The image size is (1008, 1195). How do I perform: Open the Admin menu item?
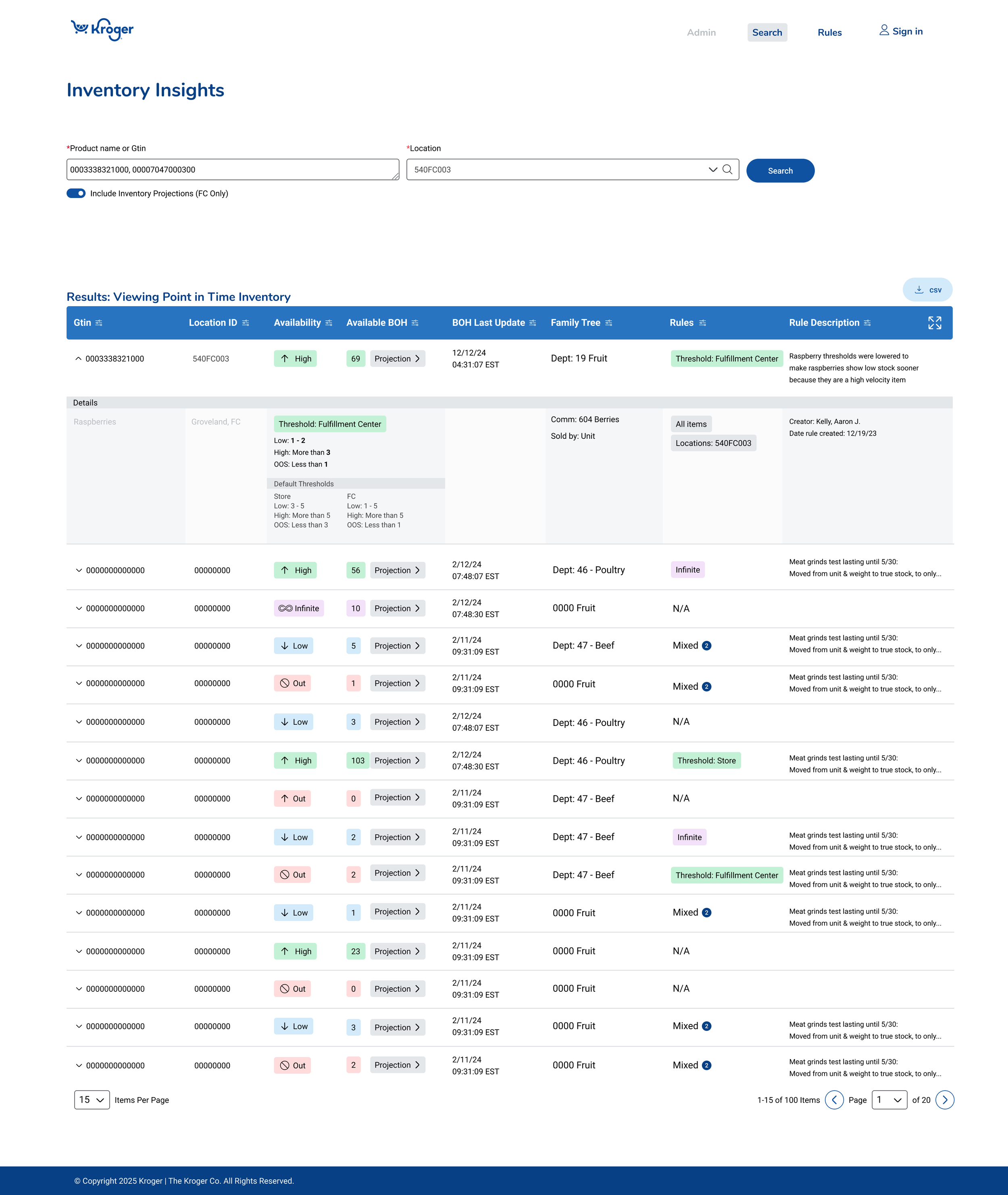tap(701, 33)
